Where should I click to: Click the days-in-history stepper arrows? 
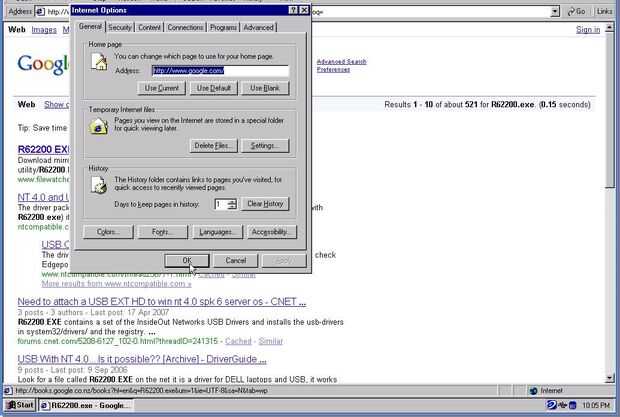pyautogui.click(x=232, y=204)
